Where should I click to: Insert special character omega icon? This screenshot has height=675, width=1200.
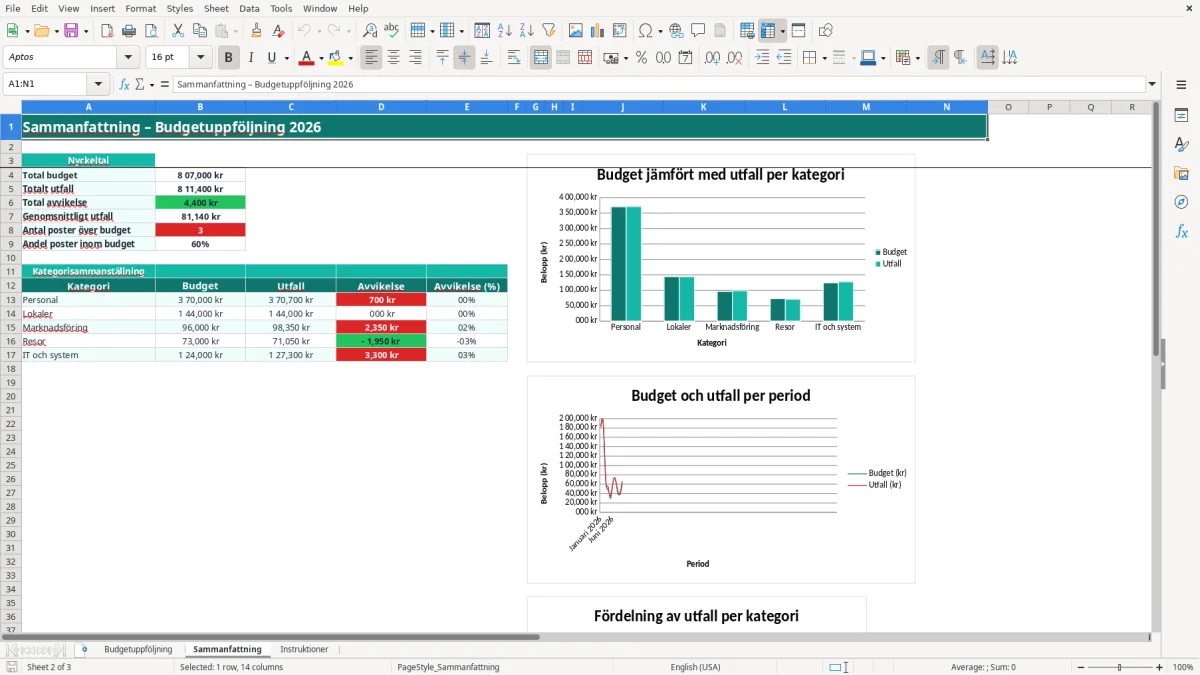[645, 31]
